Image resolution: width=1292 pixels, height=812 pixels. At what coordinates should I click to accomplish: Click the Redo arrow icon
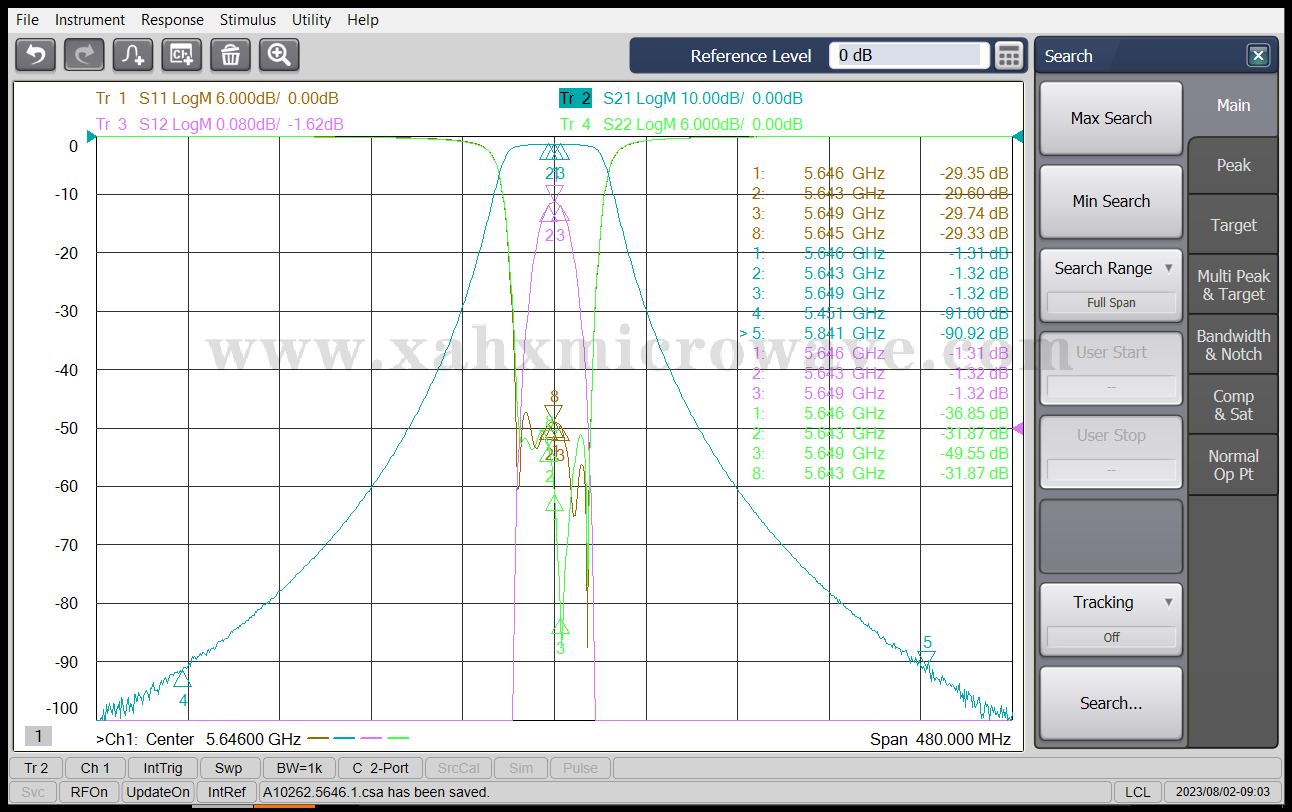[x=84, y=55]
